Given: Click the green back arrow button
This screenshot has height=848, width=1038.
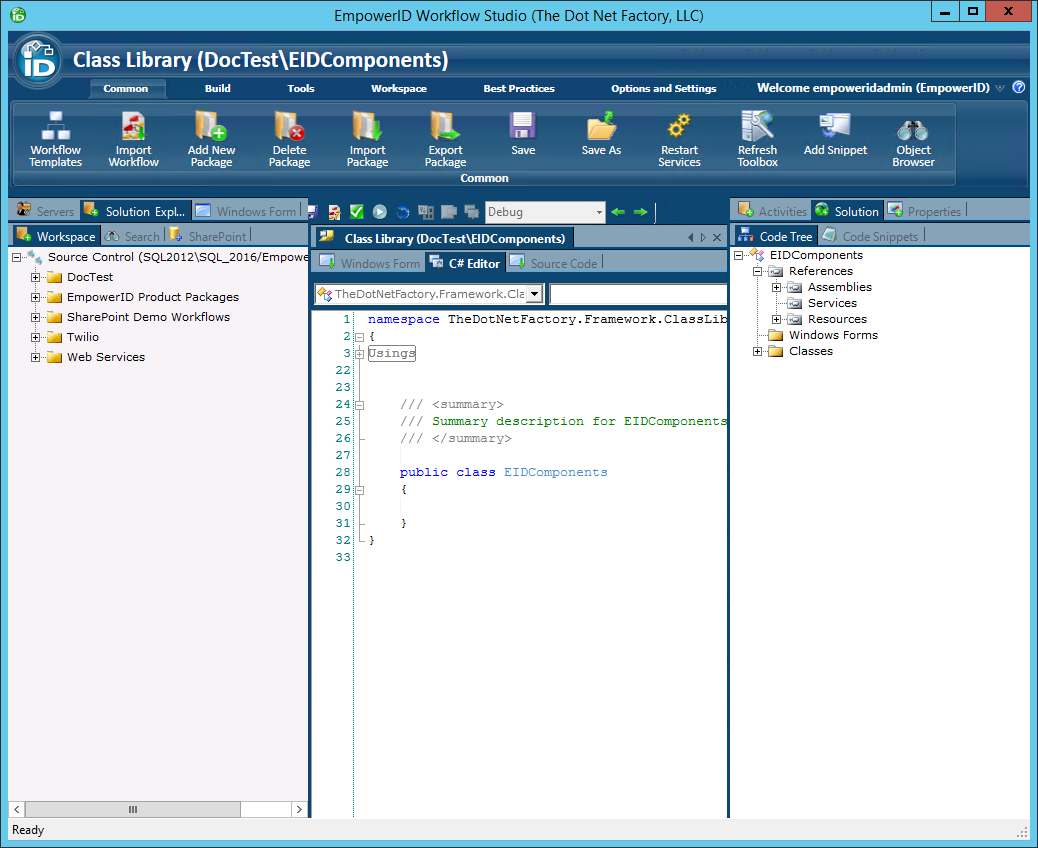Looking at the screenshot, I should (x=618, y=212).
